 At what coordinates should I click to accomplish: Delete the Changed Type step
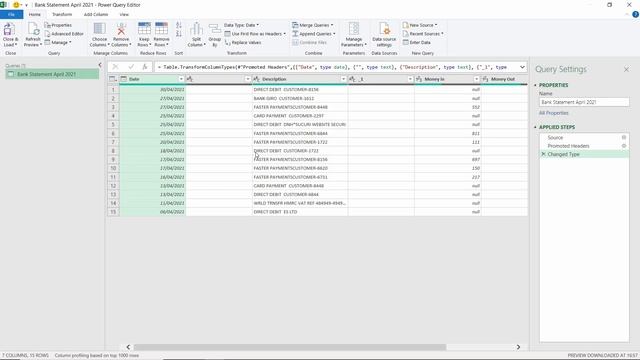click(x=543, y=154)
